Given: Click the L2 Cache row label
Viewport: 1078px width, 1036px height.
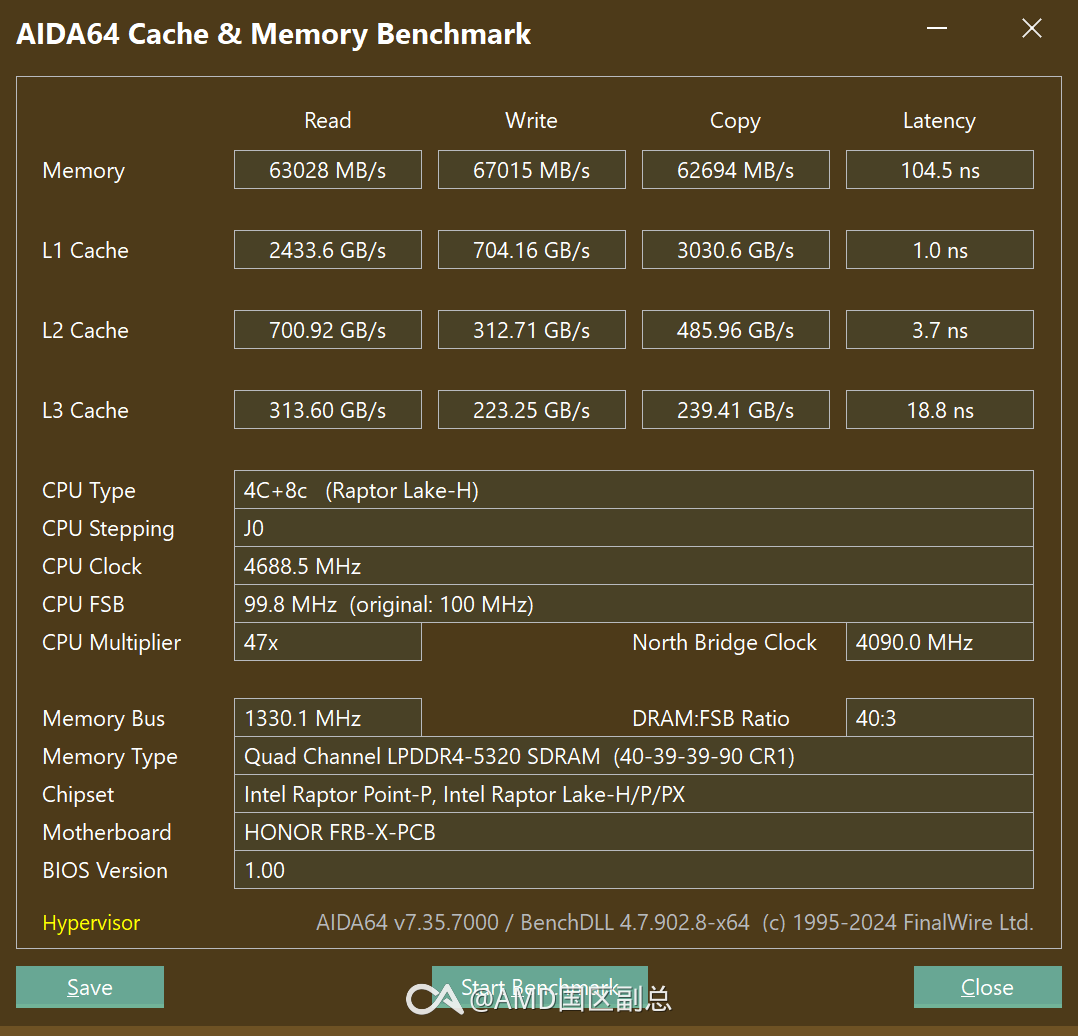Looking at the screenshot, I should (85, 330).
